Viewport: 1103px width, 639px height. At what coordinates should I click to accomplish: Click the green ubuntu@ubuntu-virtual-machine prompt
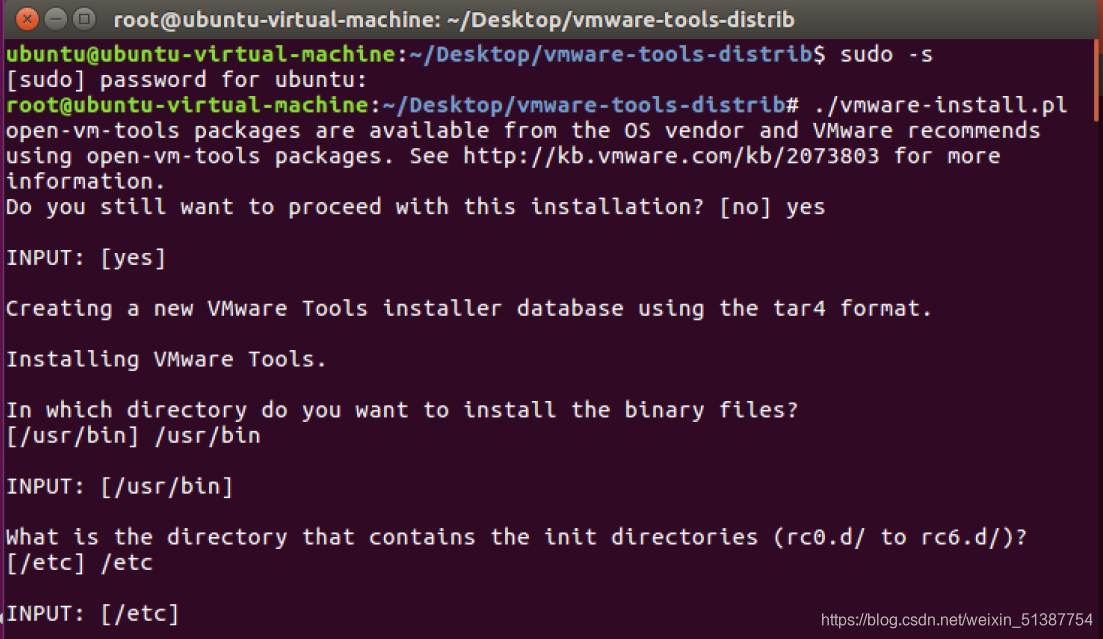(200, 55)
